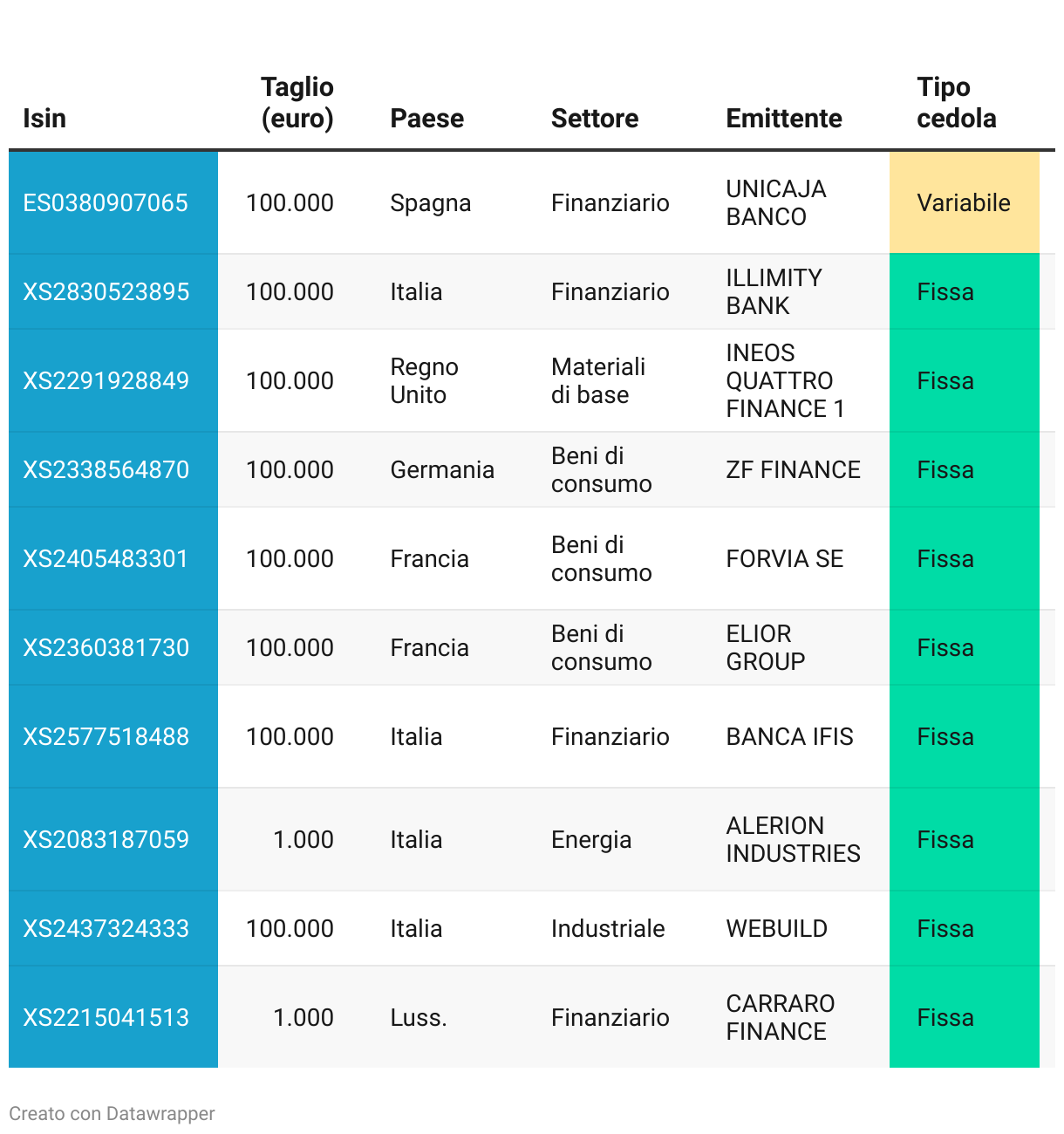This screenshot has height=1134, width=1064.
Task: Click the Paese column header
Action: 426,118
